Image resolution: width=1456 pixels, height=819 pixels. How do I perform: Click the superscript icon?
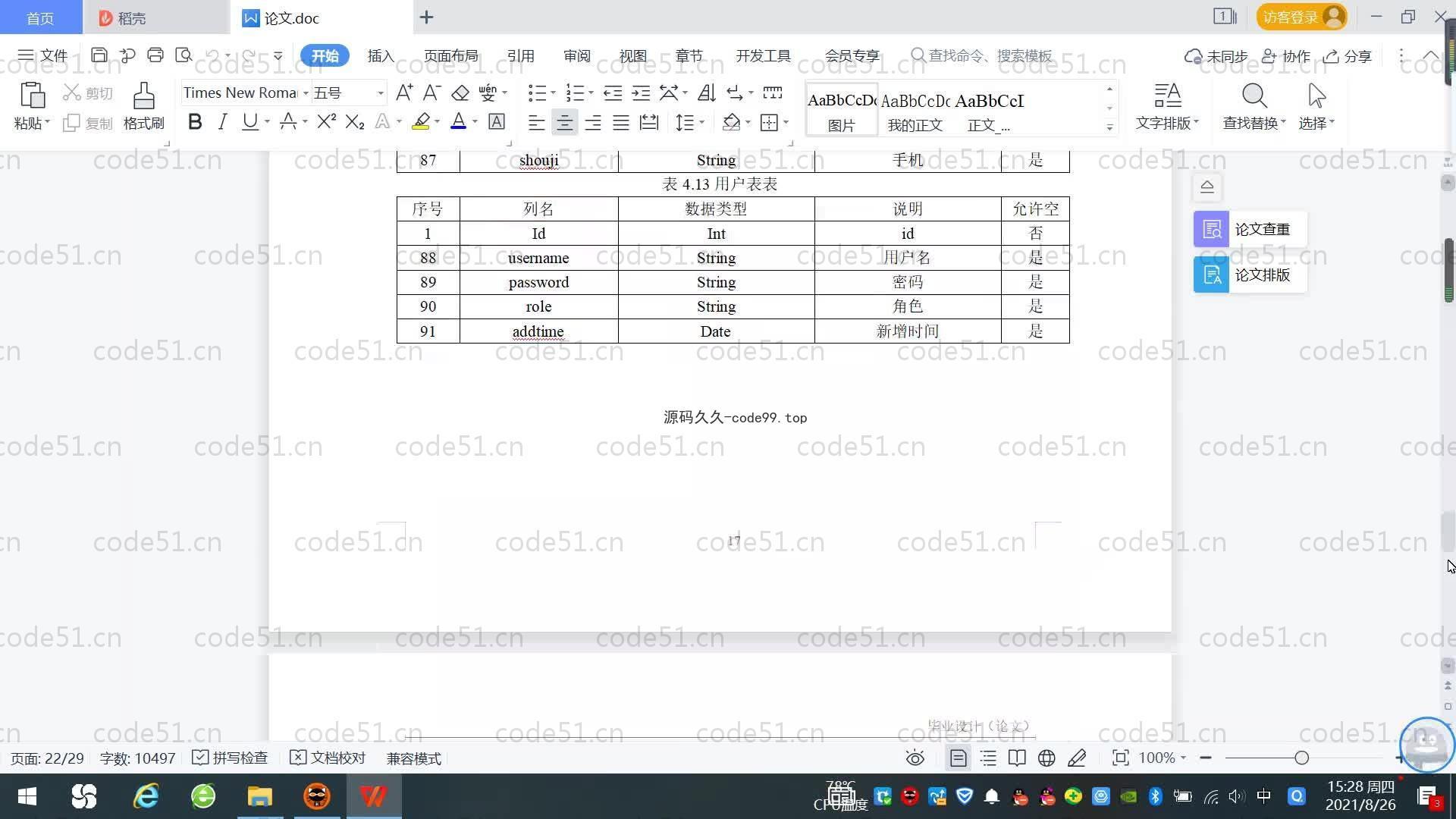coord(326,122)
